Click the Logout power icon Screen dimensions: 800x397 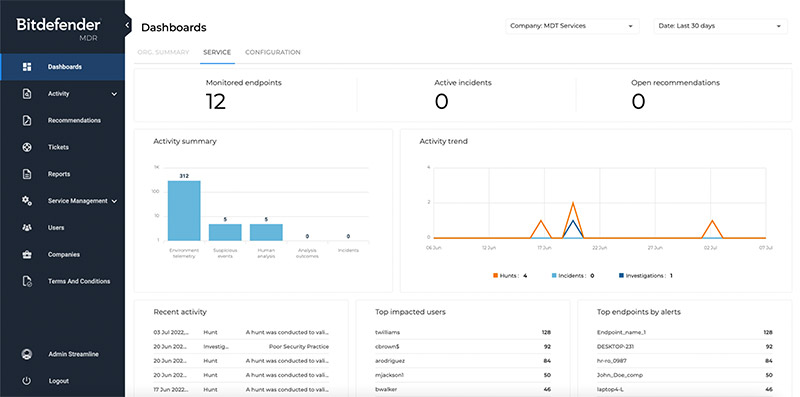click(27, 381)
